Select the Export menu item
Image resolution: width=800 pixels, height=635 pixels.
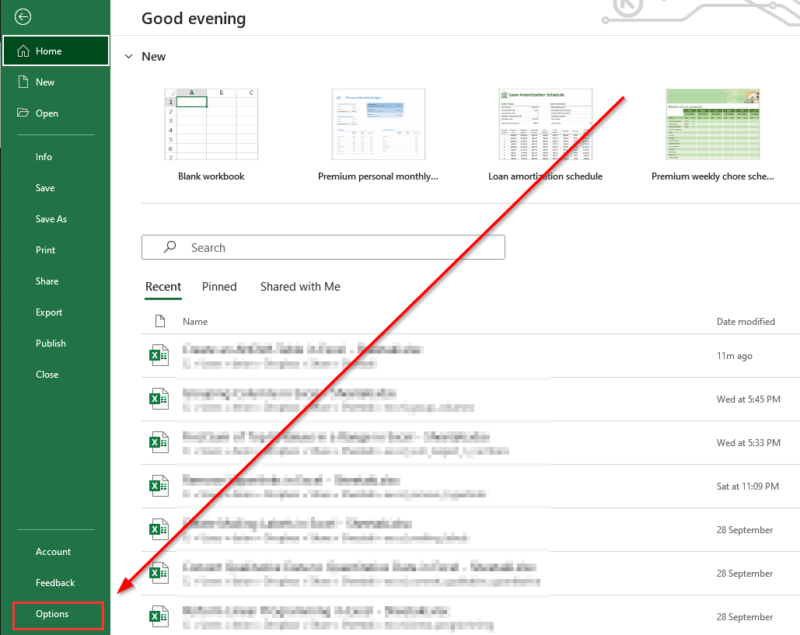[49, 312]
